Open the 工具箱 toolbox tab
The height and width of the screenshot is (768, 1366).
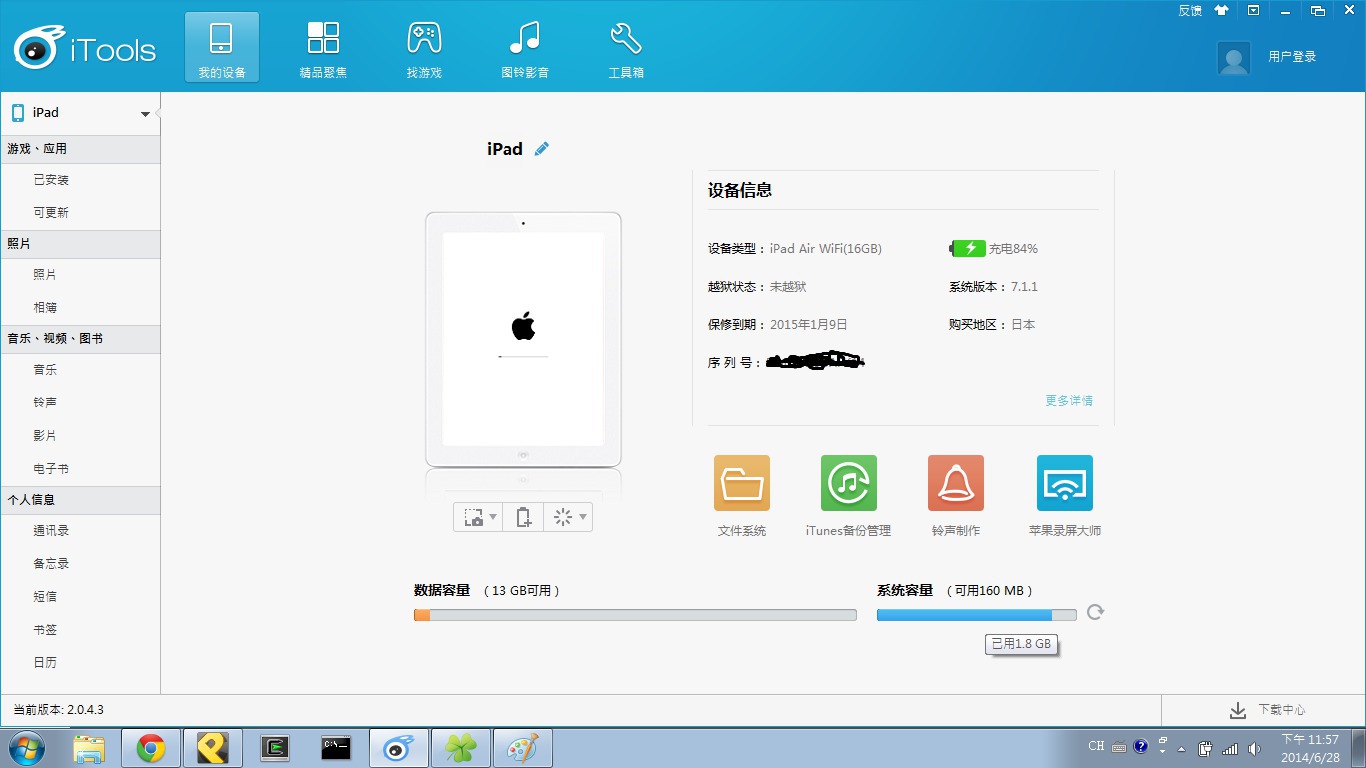click(626, 48)
